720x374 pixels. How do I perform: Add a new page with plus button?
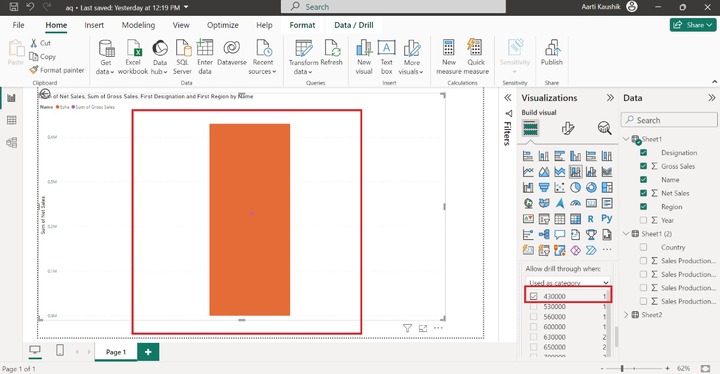(x=148, y=352)
